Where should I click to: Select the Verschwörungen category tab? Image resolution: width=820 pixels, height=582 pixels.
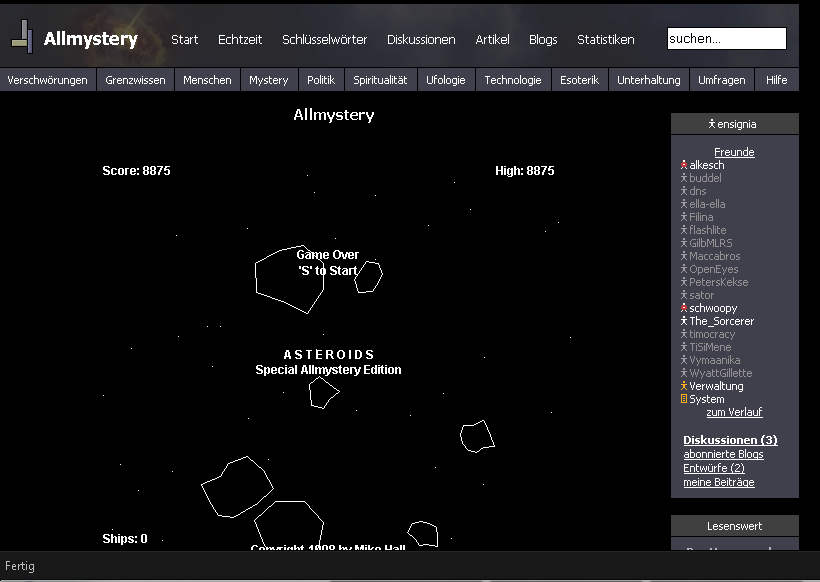point(48,80)
